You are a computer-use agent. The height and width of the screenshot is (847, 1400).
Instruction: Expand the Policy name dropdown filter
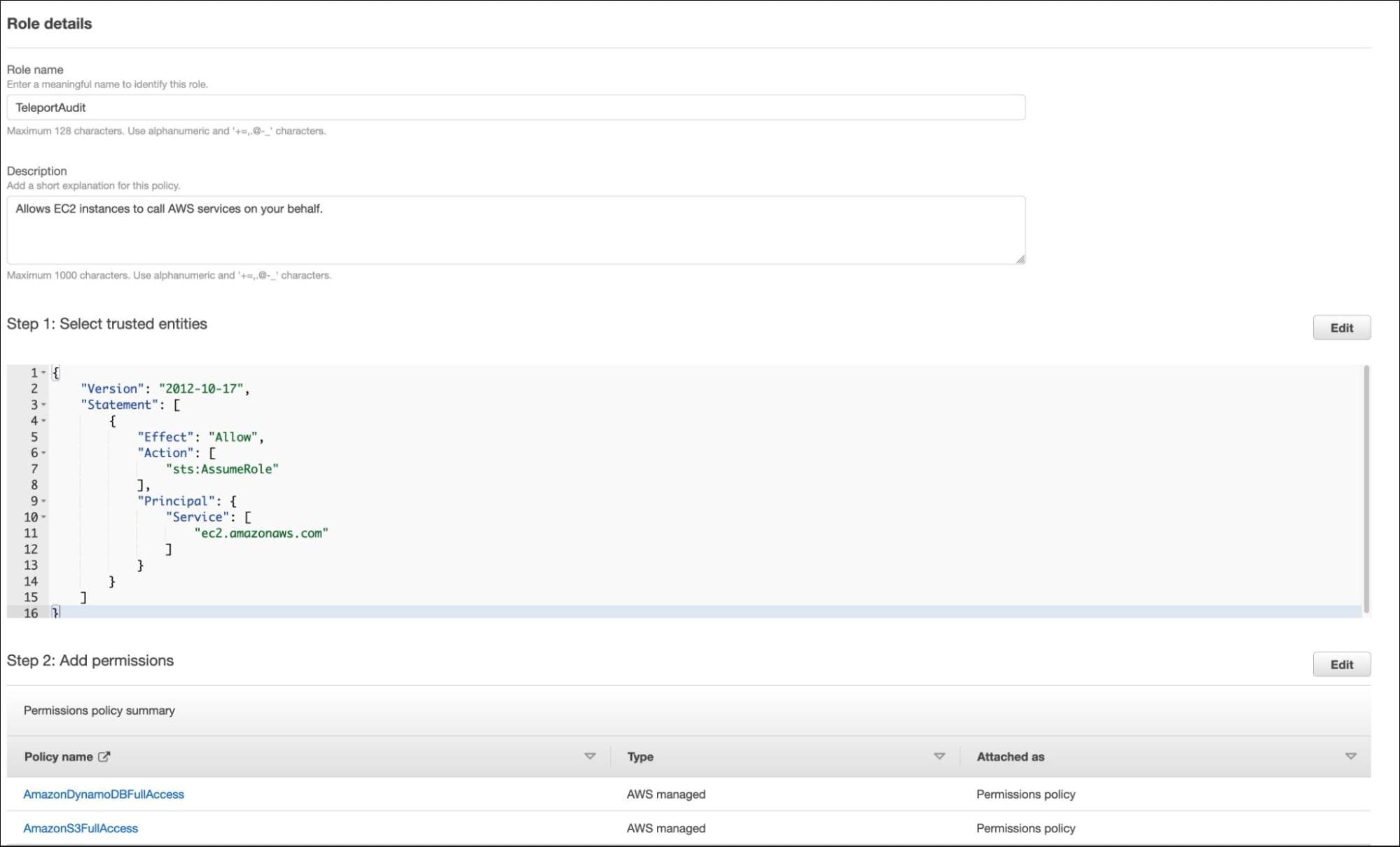tap(592, 756)
